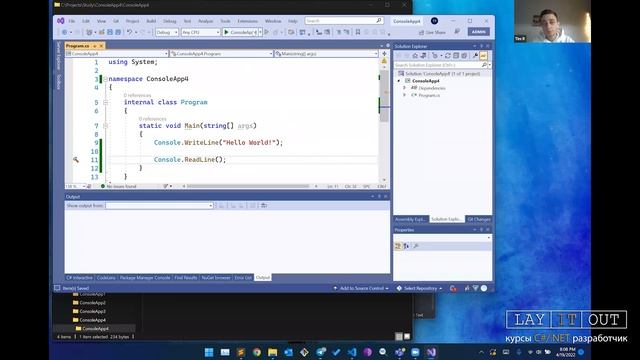
Task: Click the Visual Studio logo icon
Action: point(60,21)
